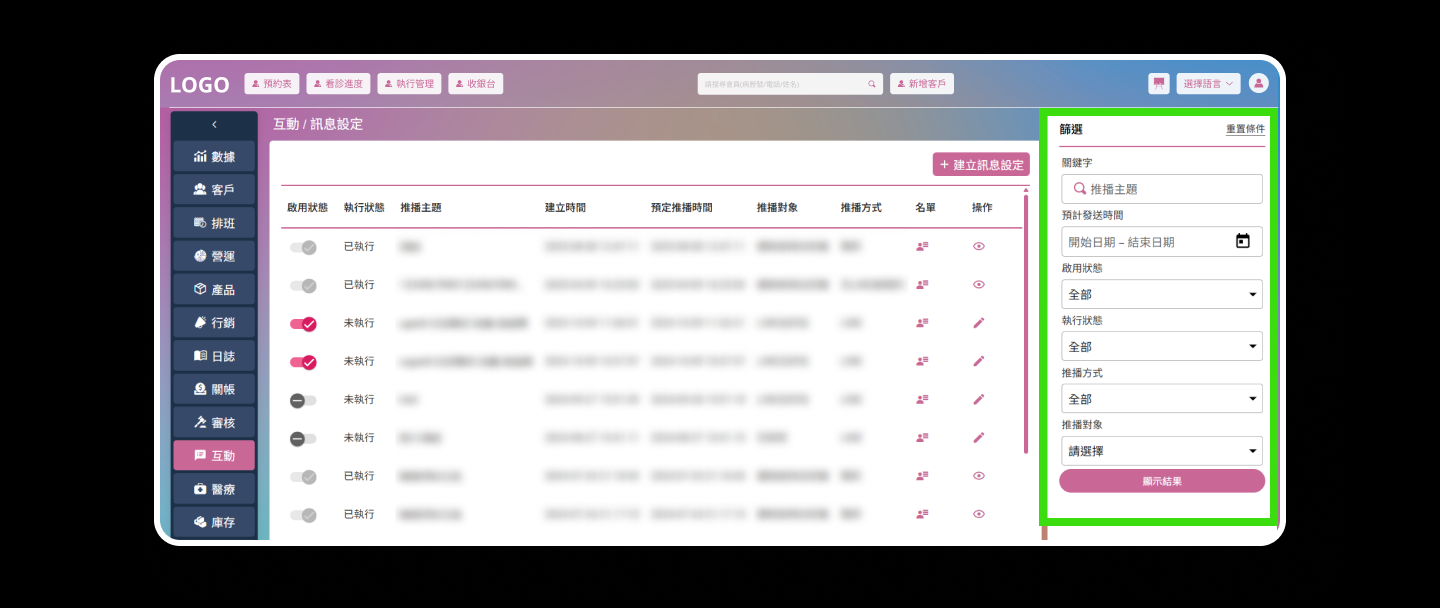Turn off the enabled toggle in fourth row
This screenshot has width=1440, height=608.
[303, 362]
